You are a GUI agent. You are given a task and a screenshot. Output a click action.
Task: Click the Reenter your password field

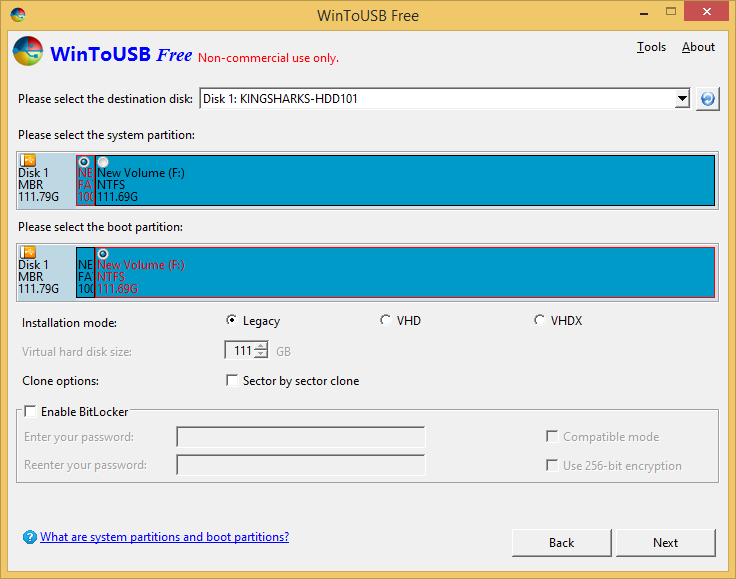(301, 465)
